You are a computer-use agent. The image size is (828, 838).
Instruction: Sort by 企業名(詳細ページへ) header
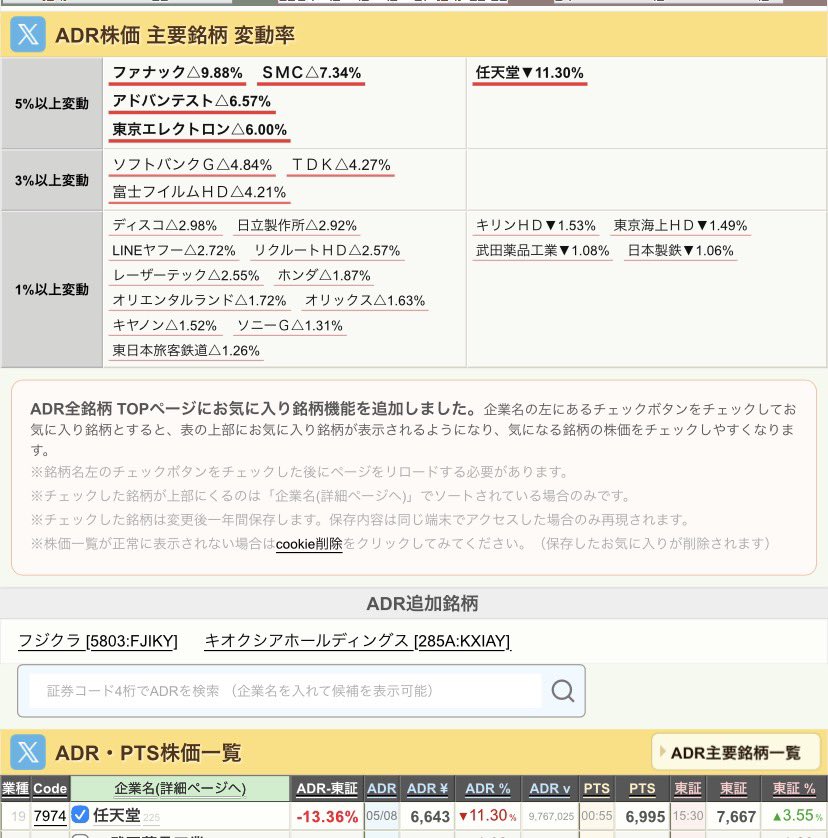[x=180, y=788]
